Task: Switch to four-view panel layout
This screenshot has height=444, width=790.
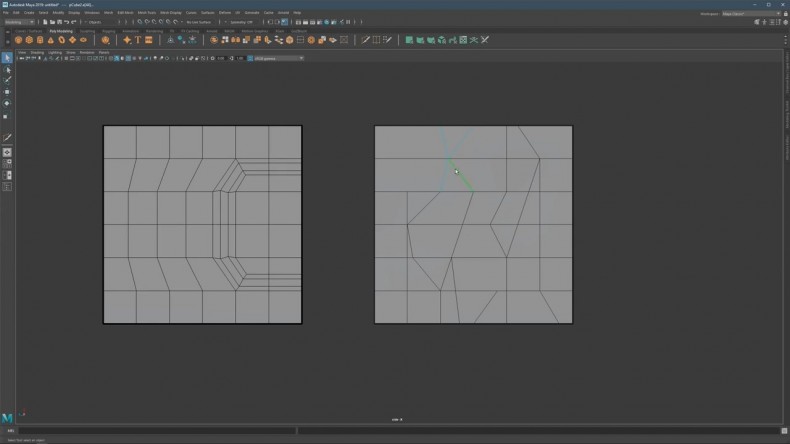Action: coord(7,163)
